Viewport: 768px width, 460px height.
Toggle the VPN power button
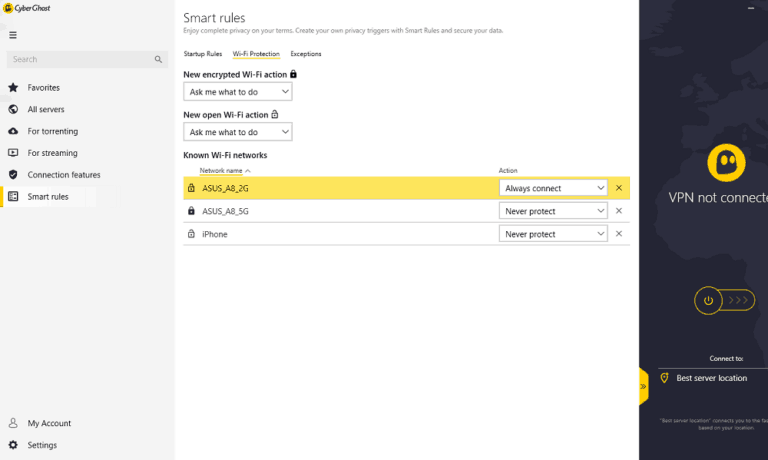(x=708, y=300)
